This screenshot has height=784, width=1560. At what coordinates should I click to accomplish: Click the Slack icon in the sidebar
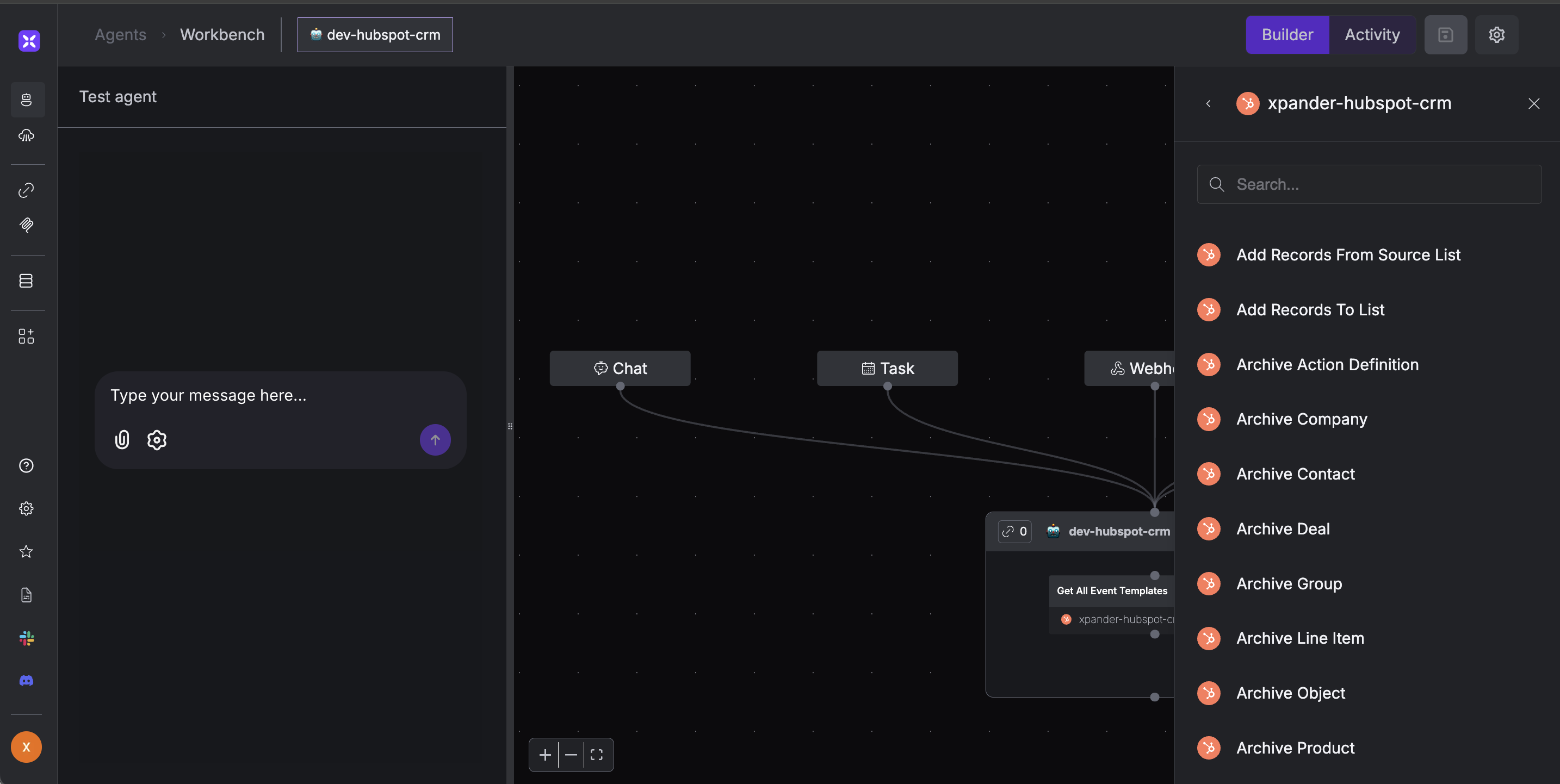[26, 638]
